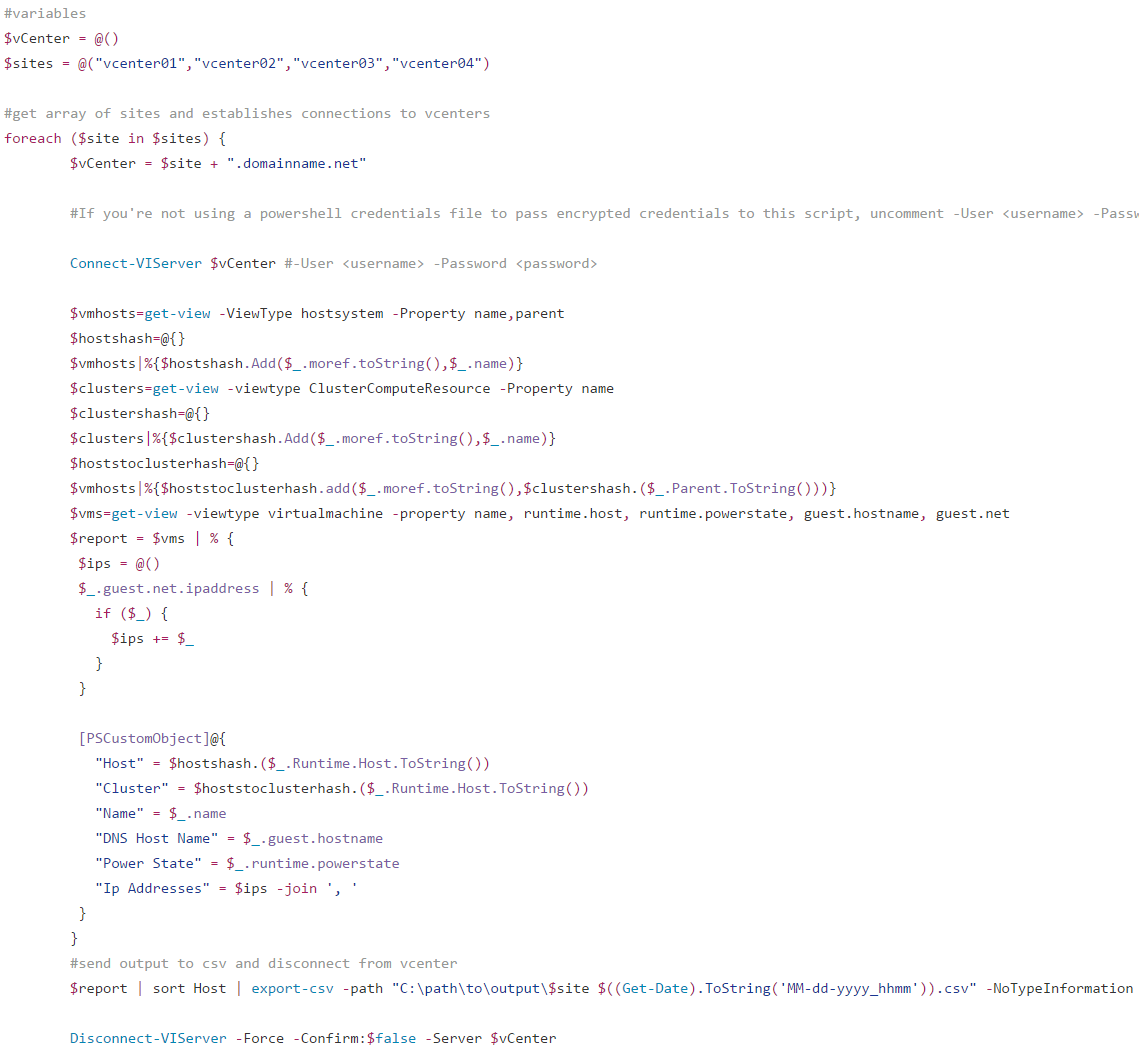Click the Disconnect-VIServer cmdlet
Viewport: 1139px width, 1059px height.
pyautogui.click(x=148, y=1039)
